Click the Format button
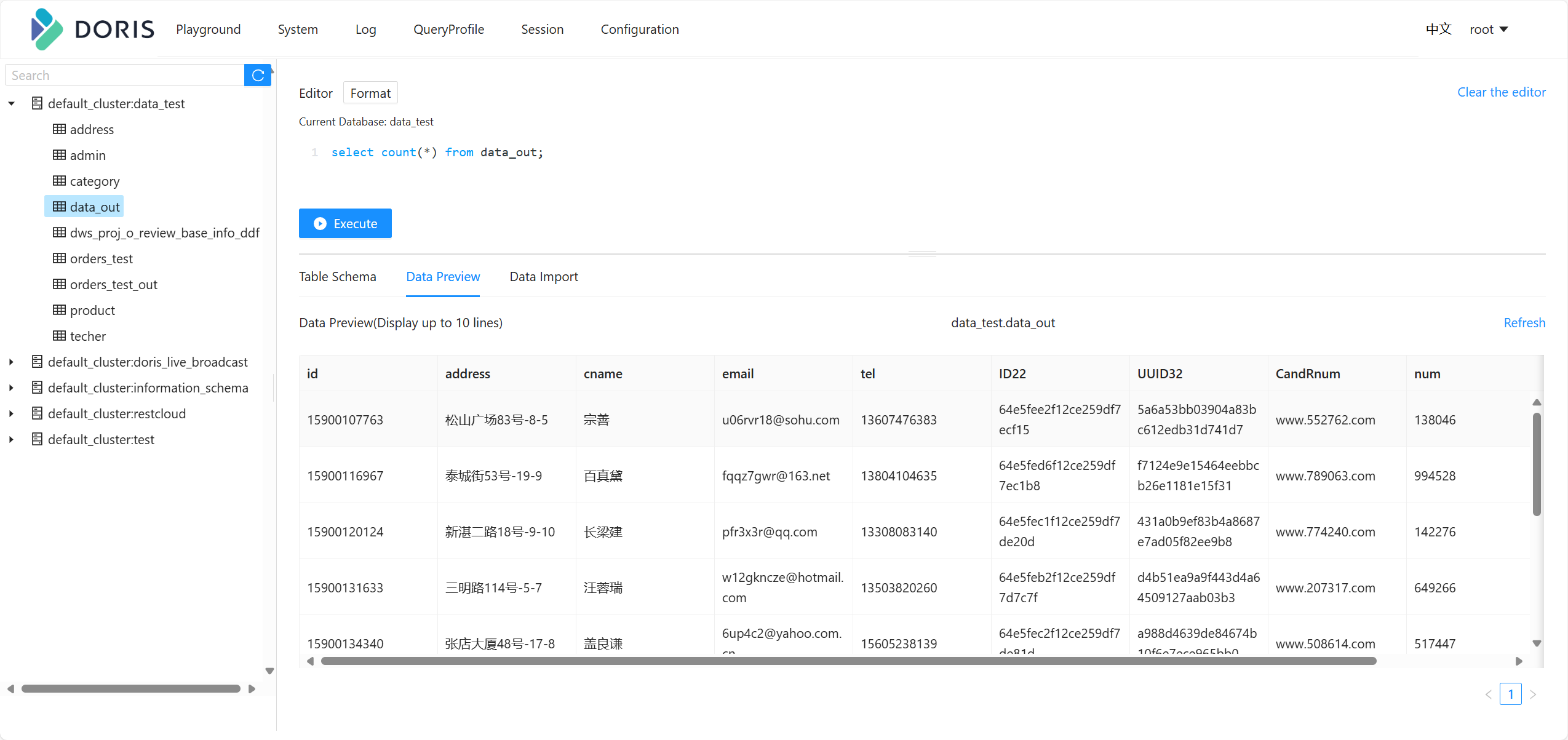 (x=370, y=93)
